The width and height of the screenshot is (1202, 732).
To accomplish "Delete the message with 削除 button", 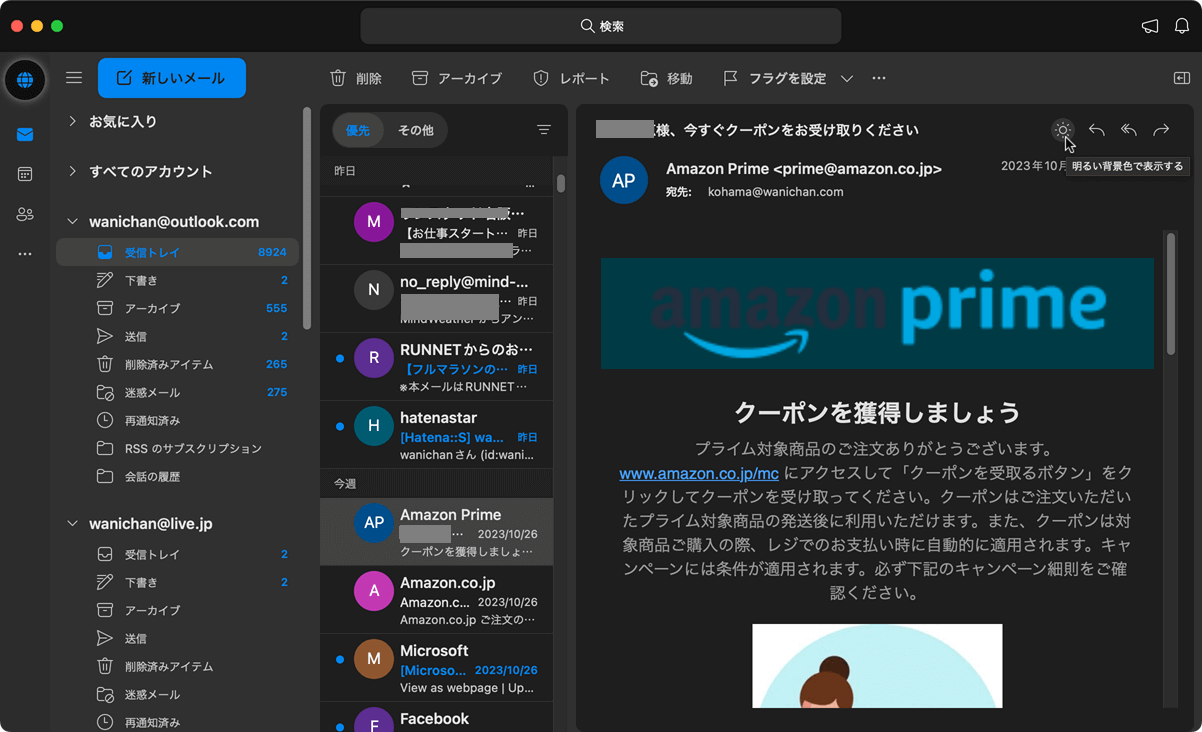I will pyautogui.click(x=356, y=78).
